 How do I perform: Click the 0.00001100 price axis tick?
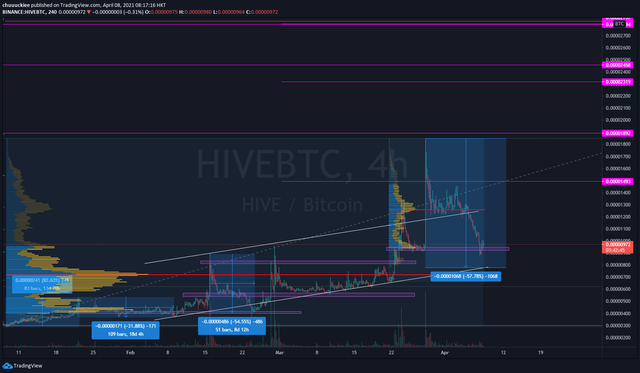coord(618,229)
